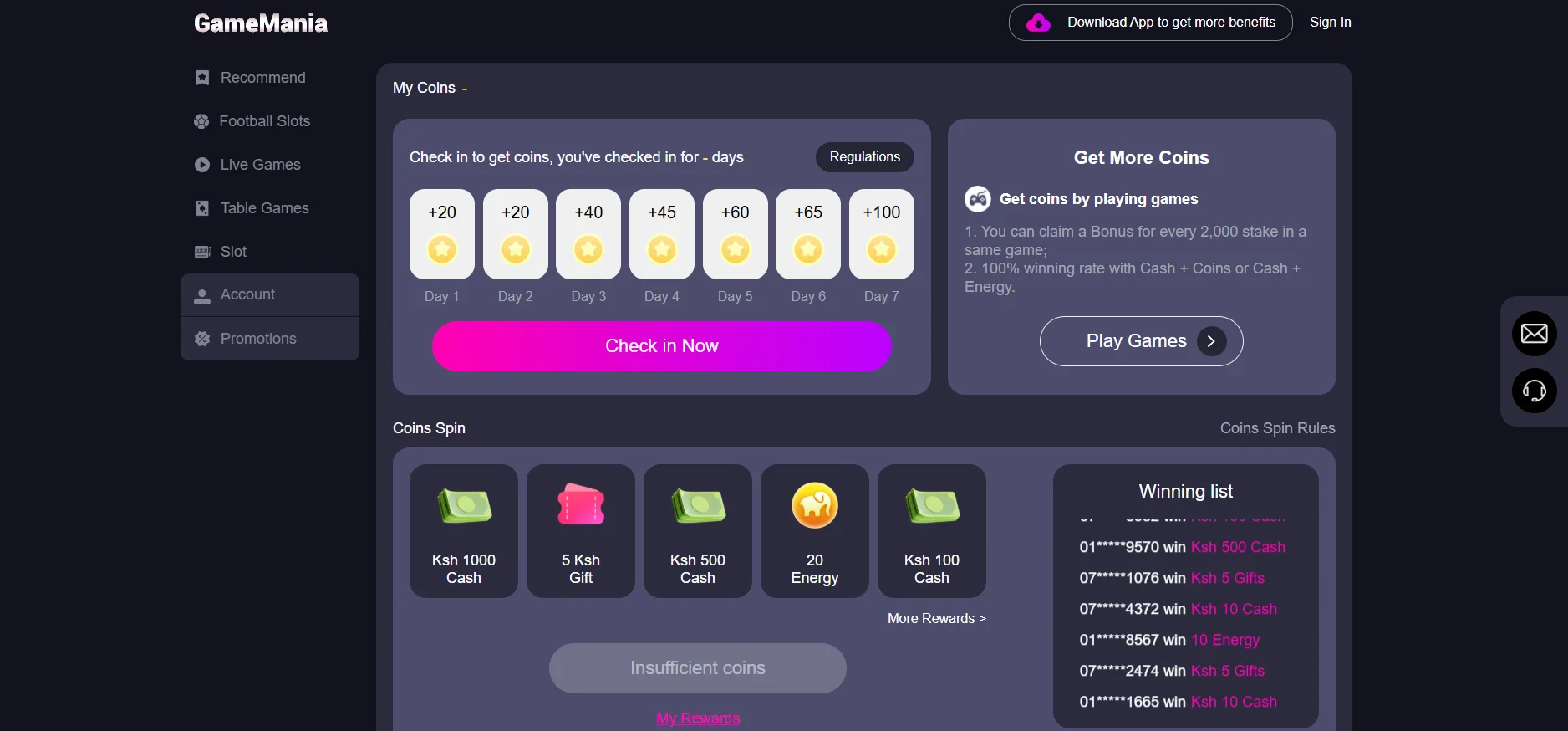Click 07*****1076 win Ksh 5 Gifts row
The height and width of the screenshot is (731, 1568).
click(x=1172, y=578)
